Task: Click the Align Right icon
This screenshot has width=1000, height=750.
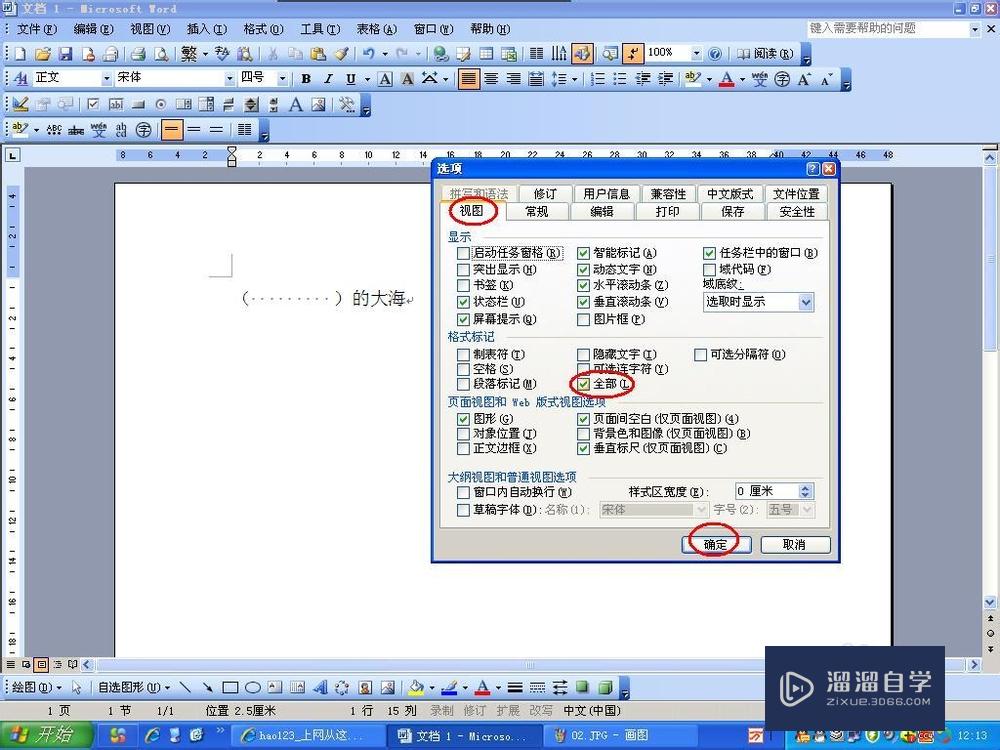Action: 513,79
